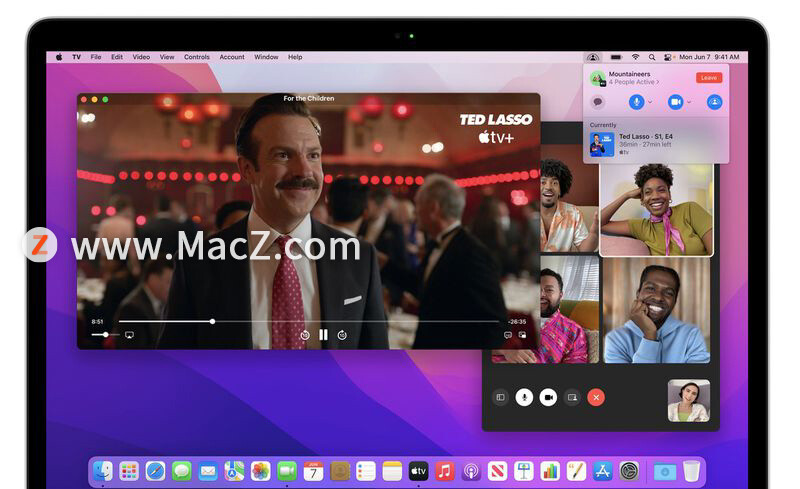The image size is (800, 489).
Task: Open Apple TV app from the Dock
Action: tap(418, 471)
